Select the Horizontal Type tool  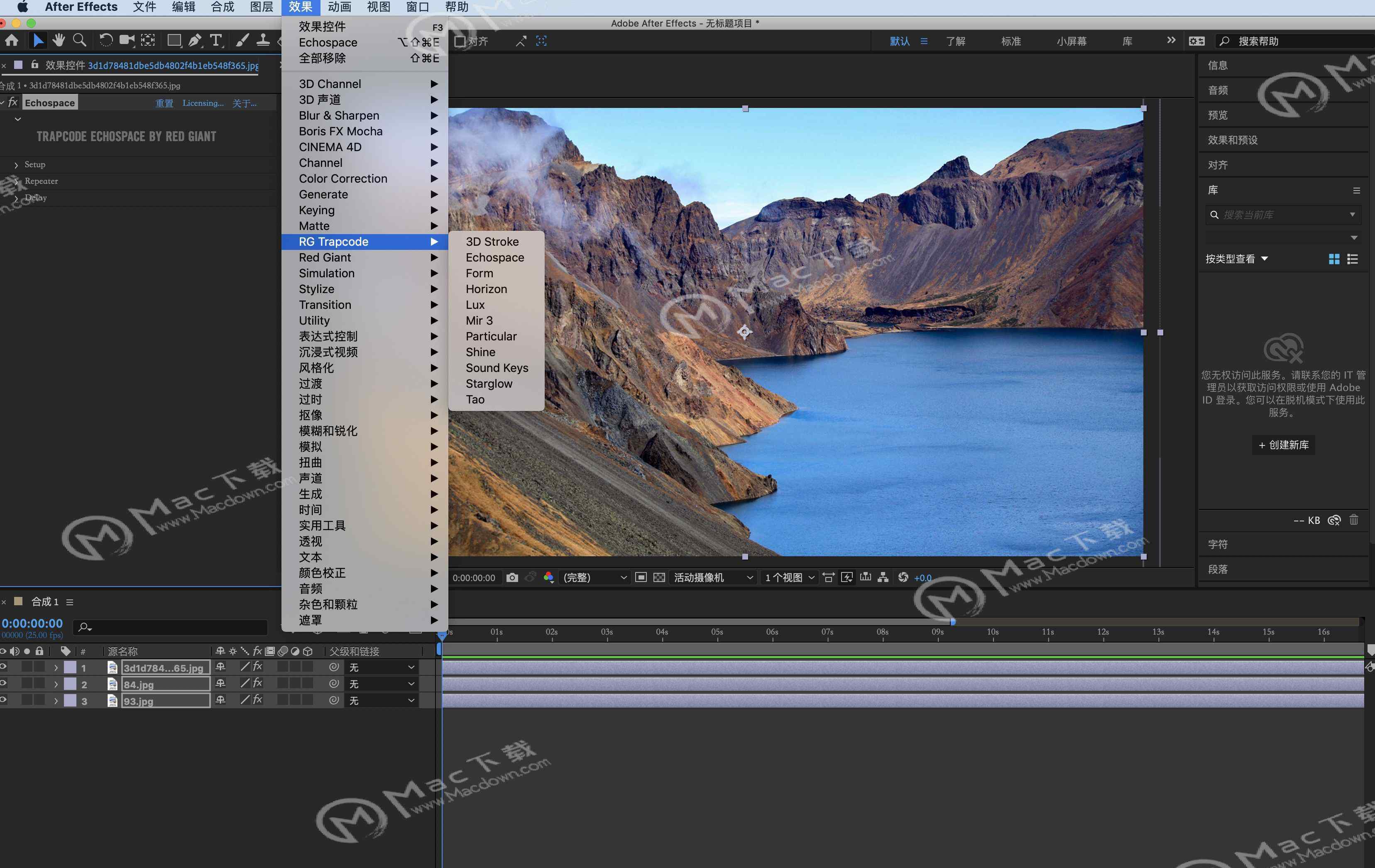(216, 41)
